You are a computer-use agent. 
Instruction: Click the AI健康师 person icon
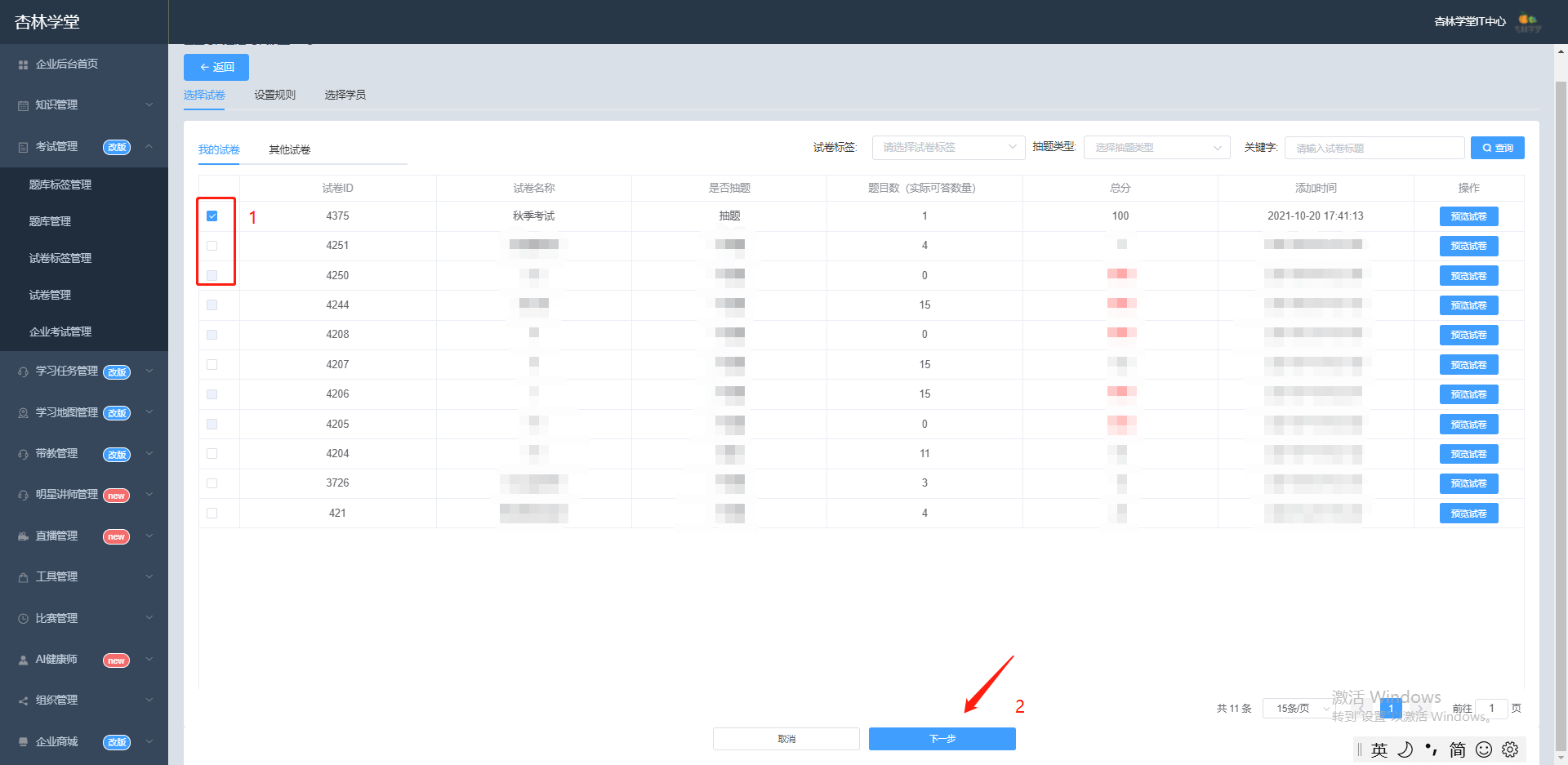[x=23, y=660]
